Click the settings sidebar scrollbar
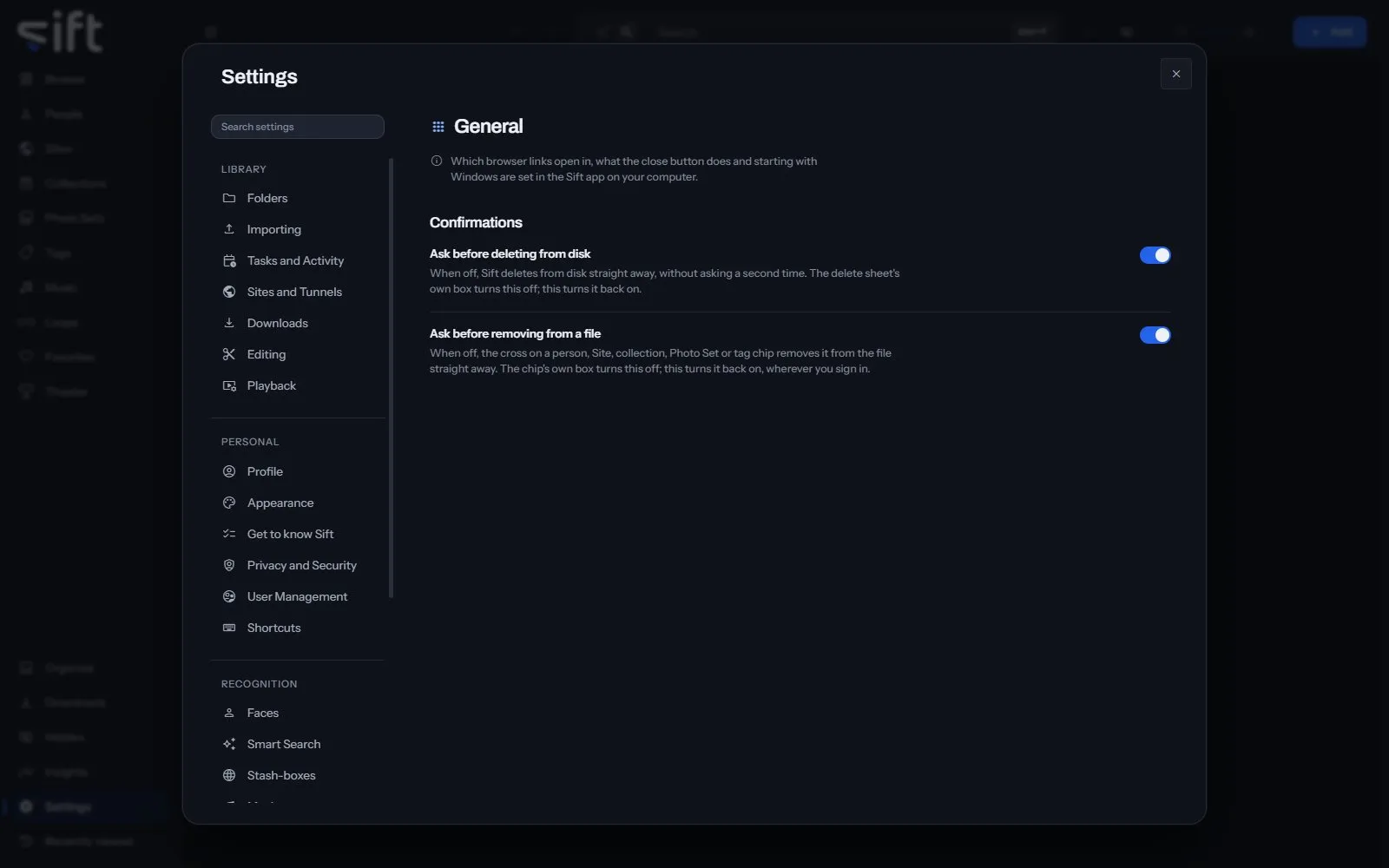1389x868 pixels. click(x=391, y=378)
